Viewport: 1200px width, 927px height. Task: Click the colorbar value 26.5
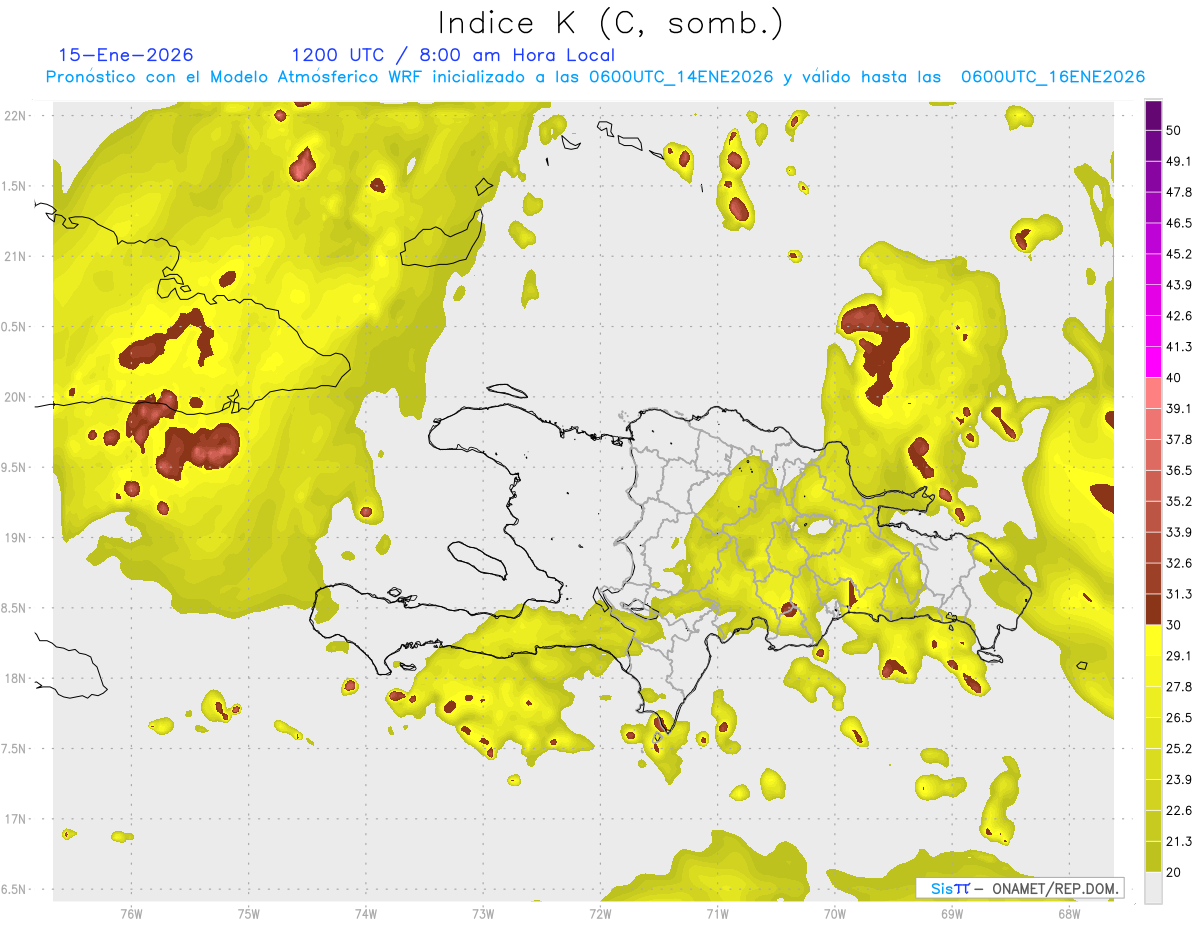pos(1179,717)
